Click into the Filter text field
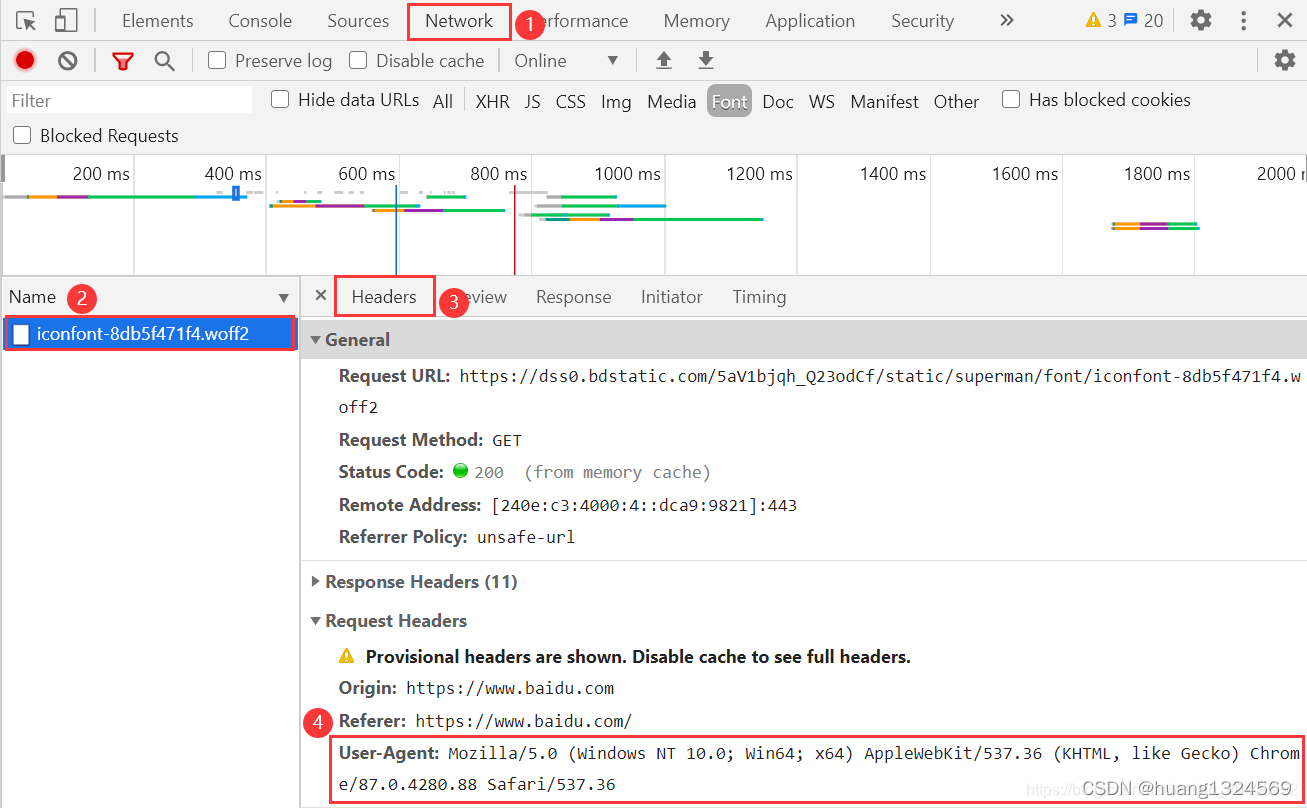The width and height of the screenshot is (1307, 808). click(x=130, y=100)
